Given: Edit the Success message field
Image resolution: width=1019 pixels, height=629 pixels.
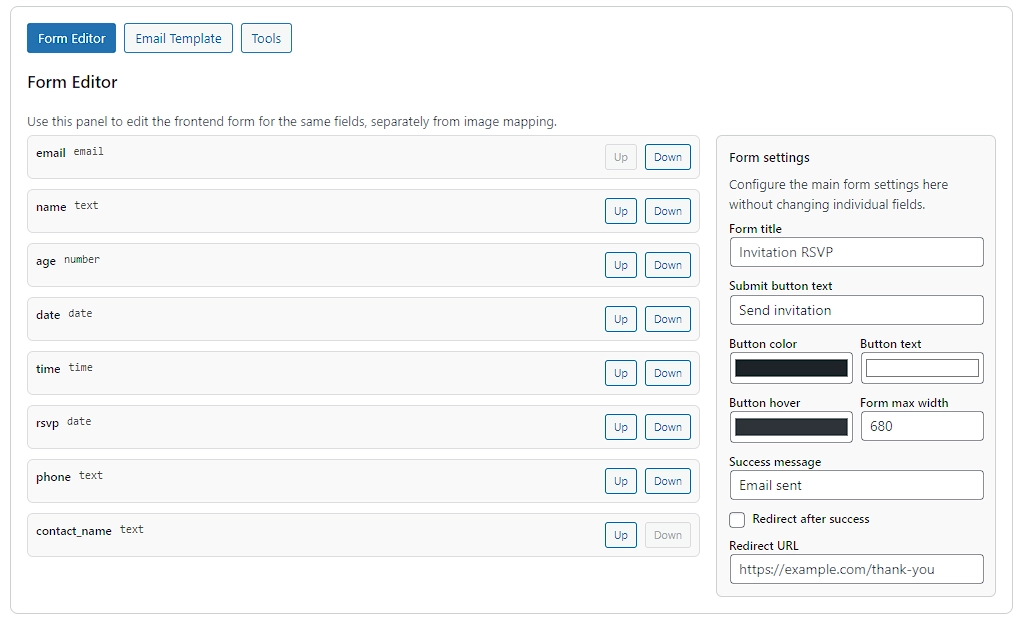Looking at the screenshot, I should point(856,485).
